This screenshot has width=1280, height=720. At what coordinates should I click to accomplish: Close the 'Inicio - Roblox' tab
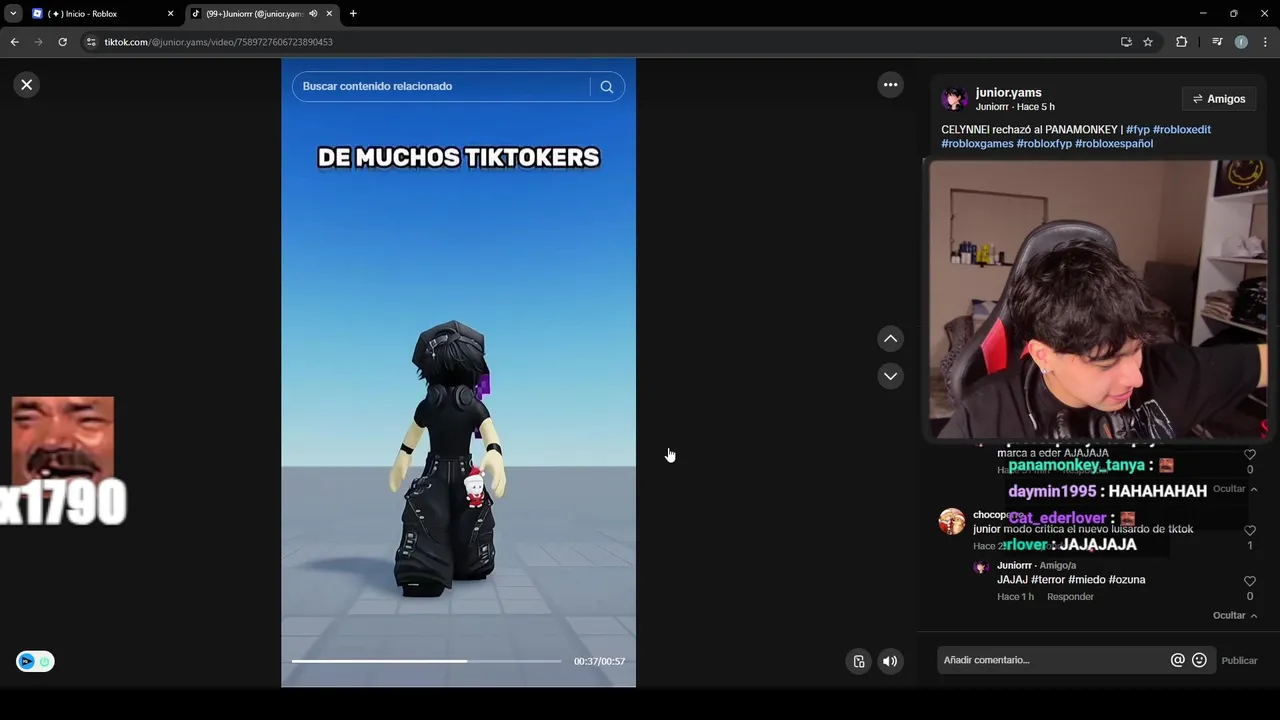[x=170, y=14]
